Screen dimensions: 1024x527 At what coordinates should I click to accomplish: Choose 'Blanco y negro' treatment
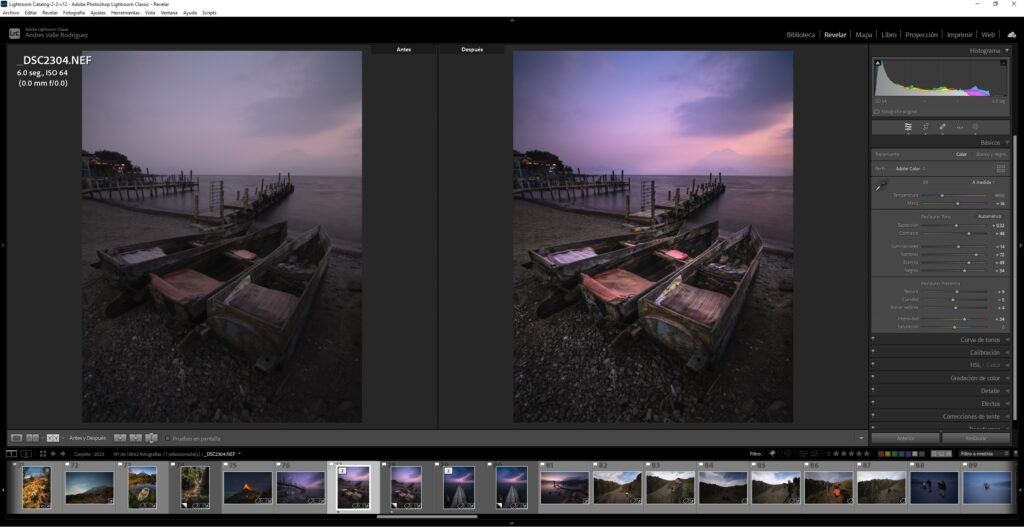991,154
